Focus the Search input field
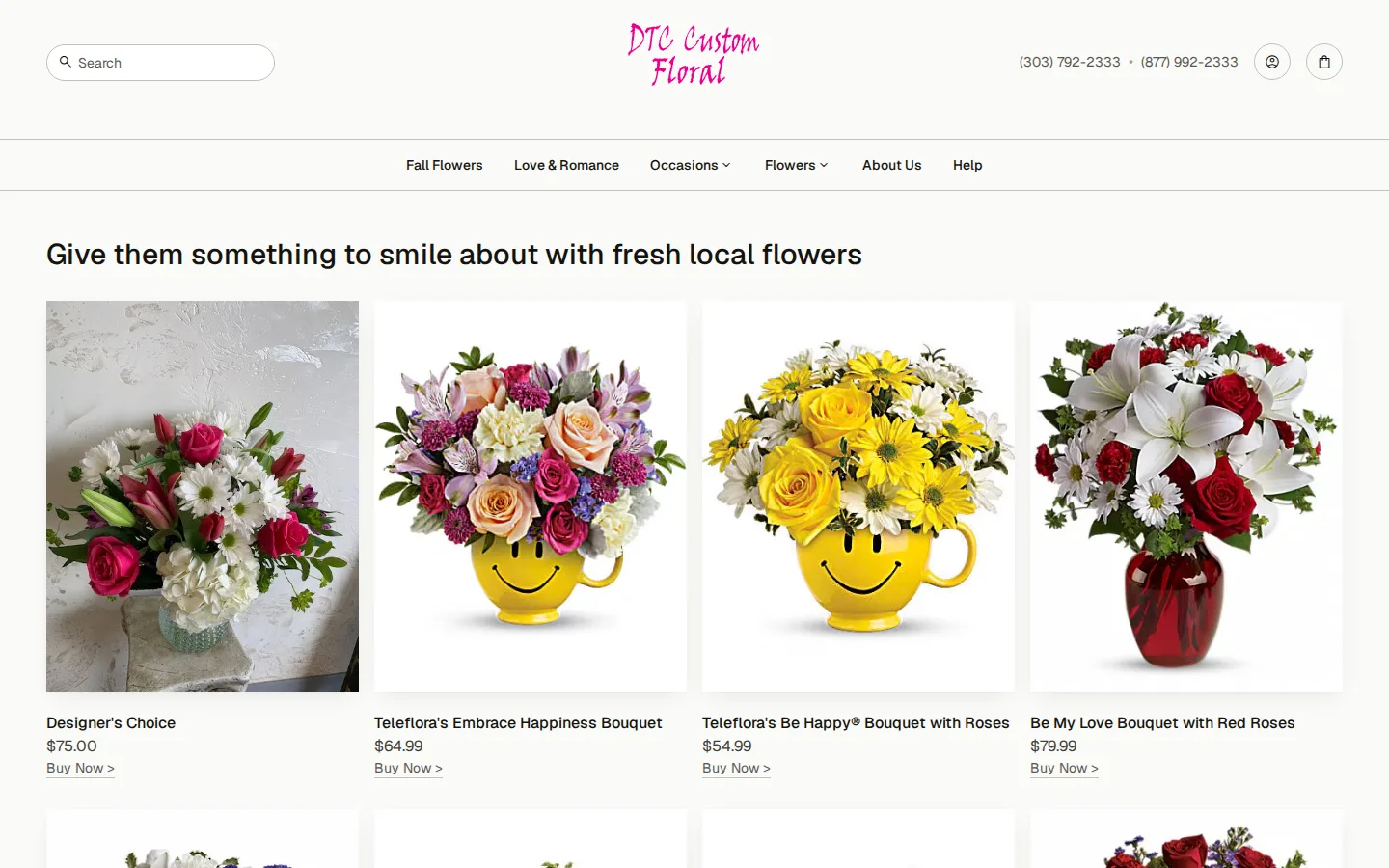 [160, 63]
